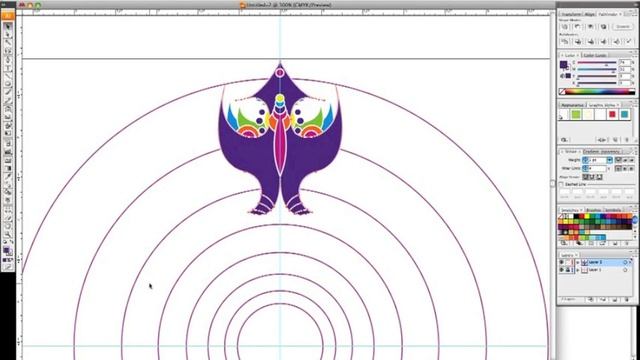Select the Layer 1 row
The width and height of the screenshot is (640, 360).
596,270
